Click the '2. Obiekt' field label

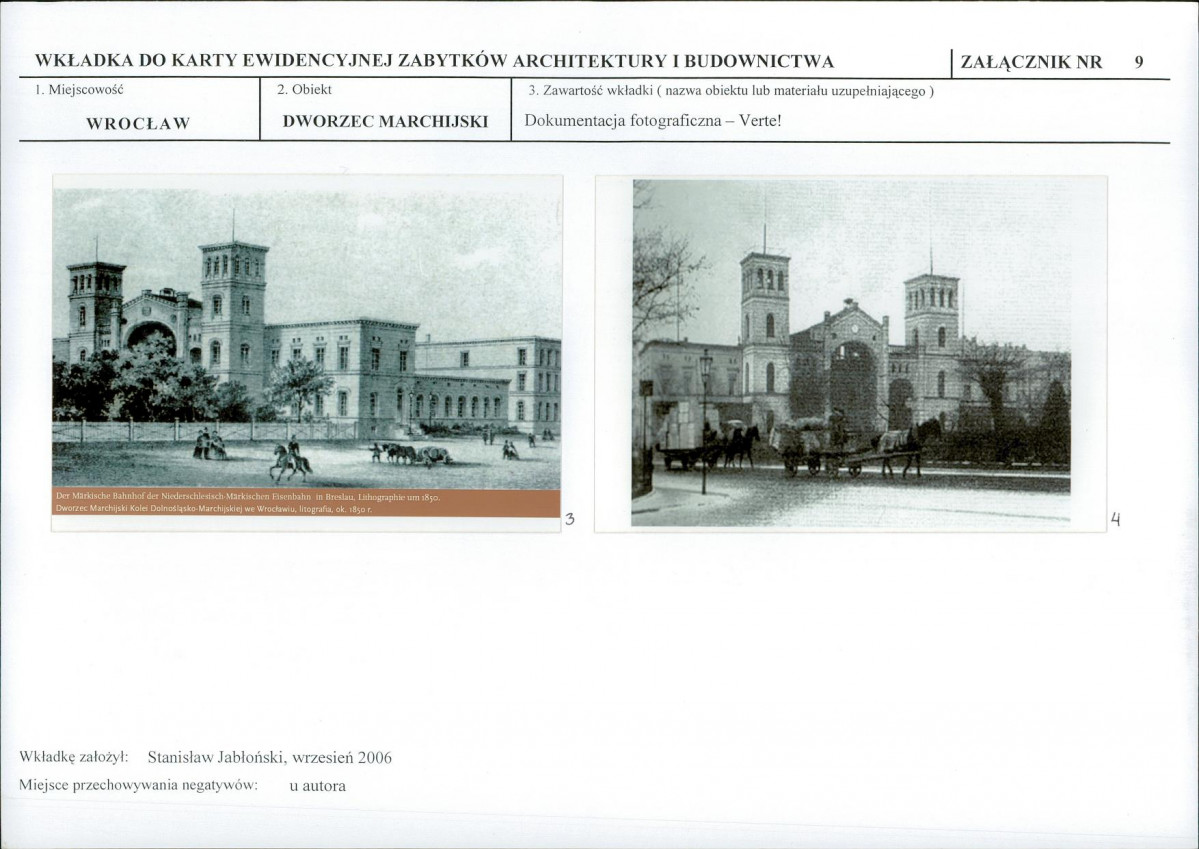click(304, 89)
